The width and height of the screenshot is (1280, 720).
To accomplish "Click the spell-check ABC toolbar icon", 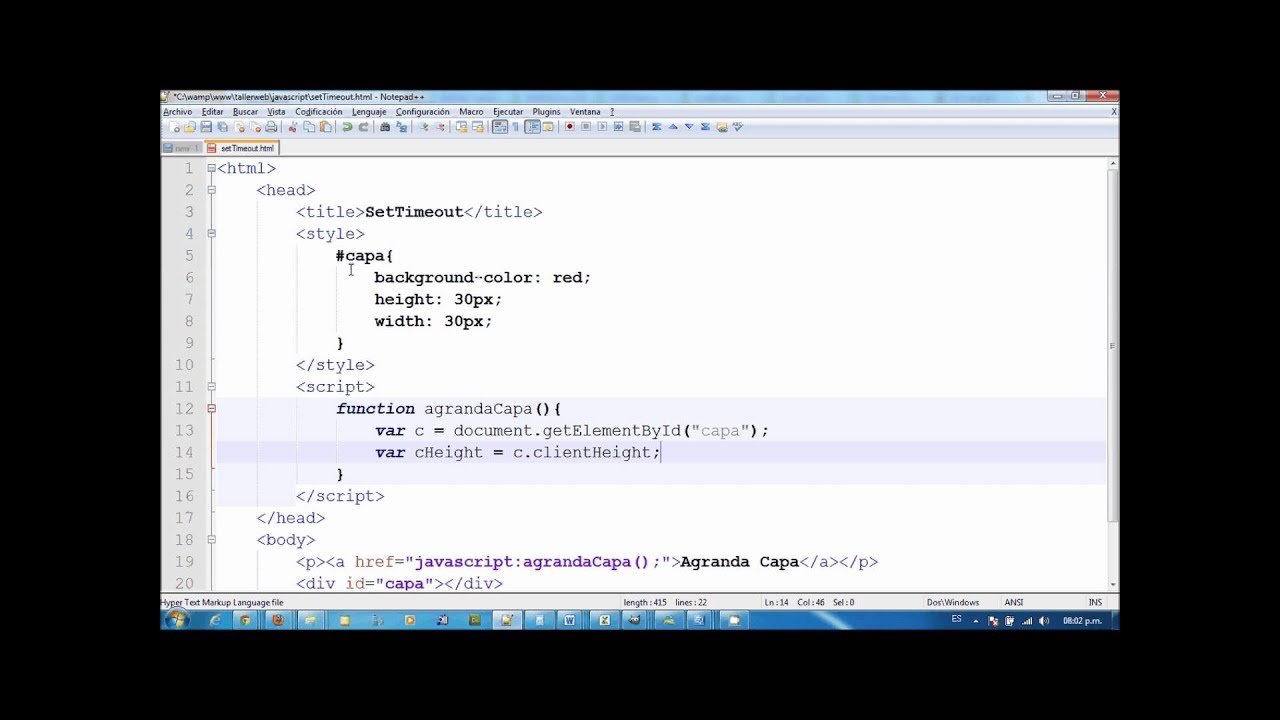I will [x=737, y=127].
